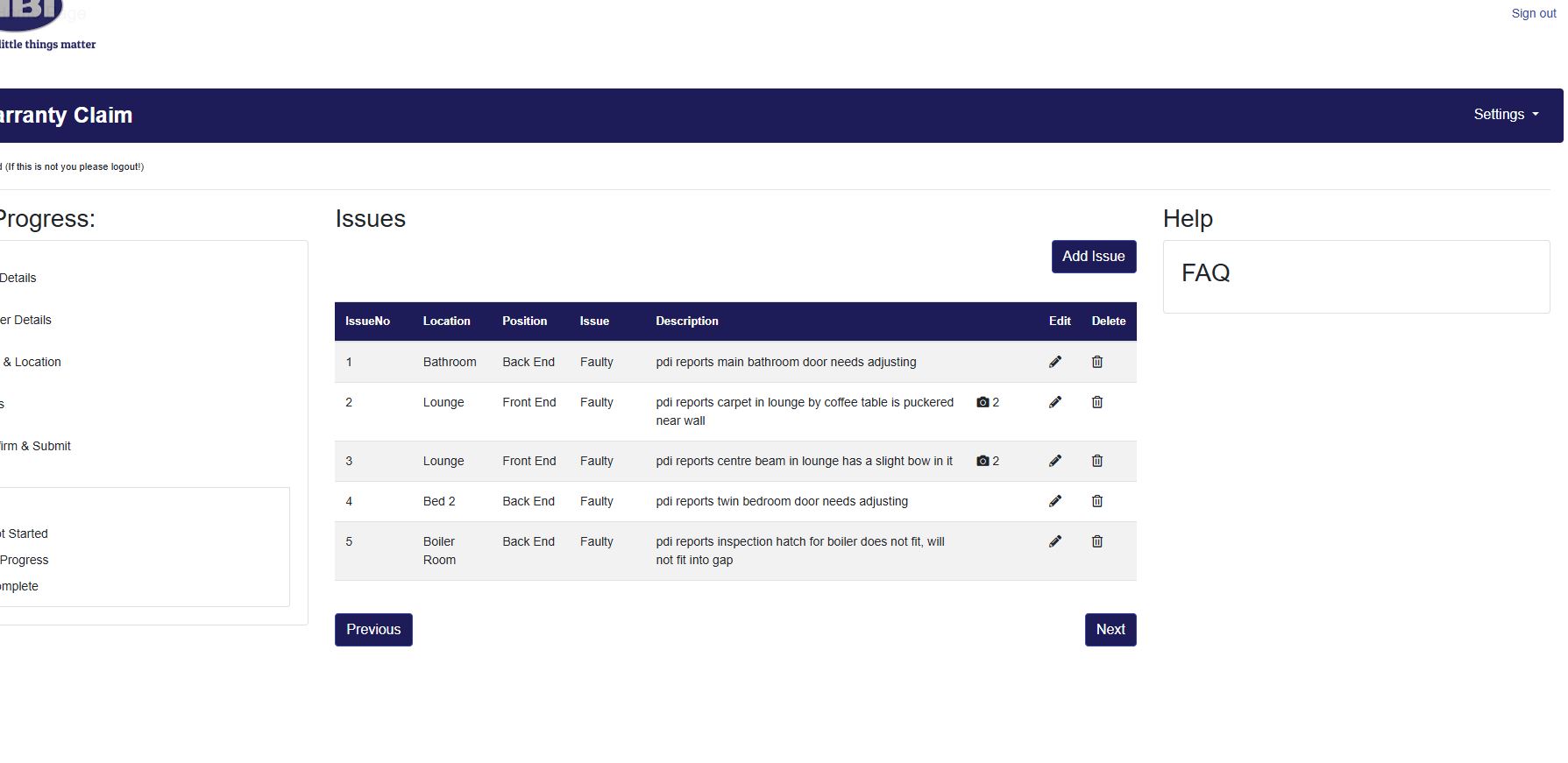Edit the boiler inspection hatch issue
This screenshot has width=1568, height=763.
click(1054, 541)
